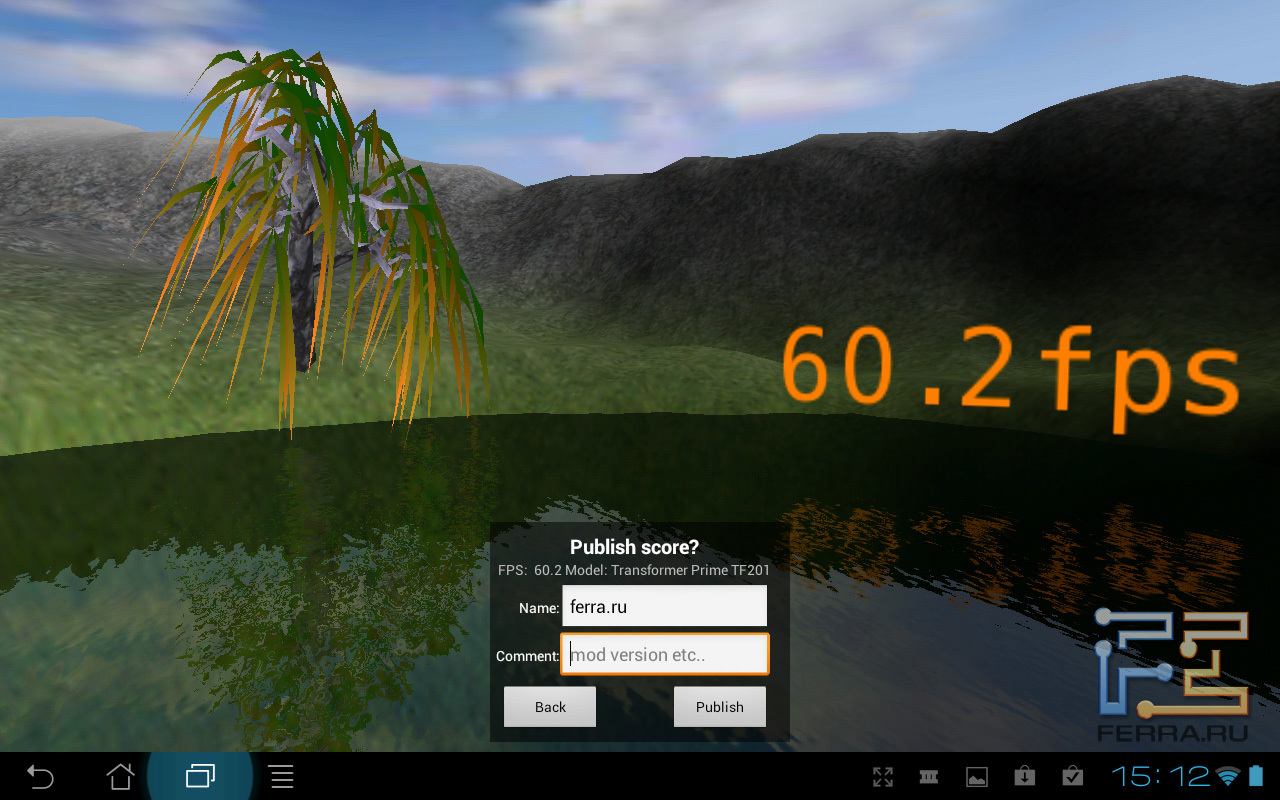
Task: Open the clock showing 15:12
Action: pyautogui.click(x=1158, y=777)
